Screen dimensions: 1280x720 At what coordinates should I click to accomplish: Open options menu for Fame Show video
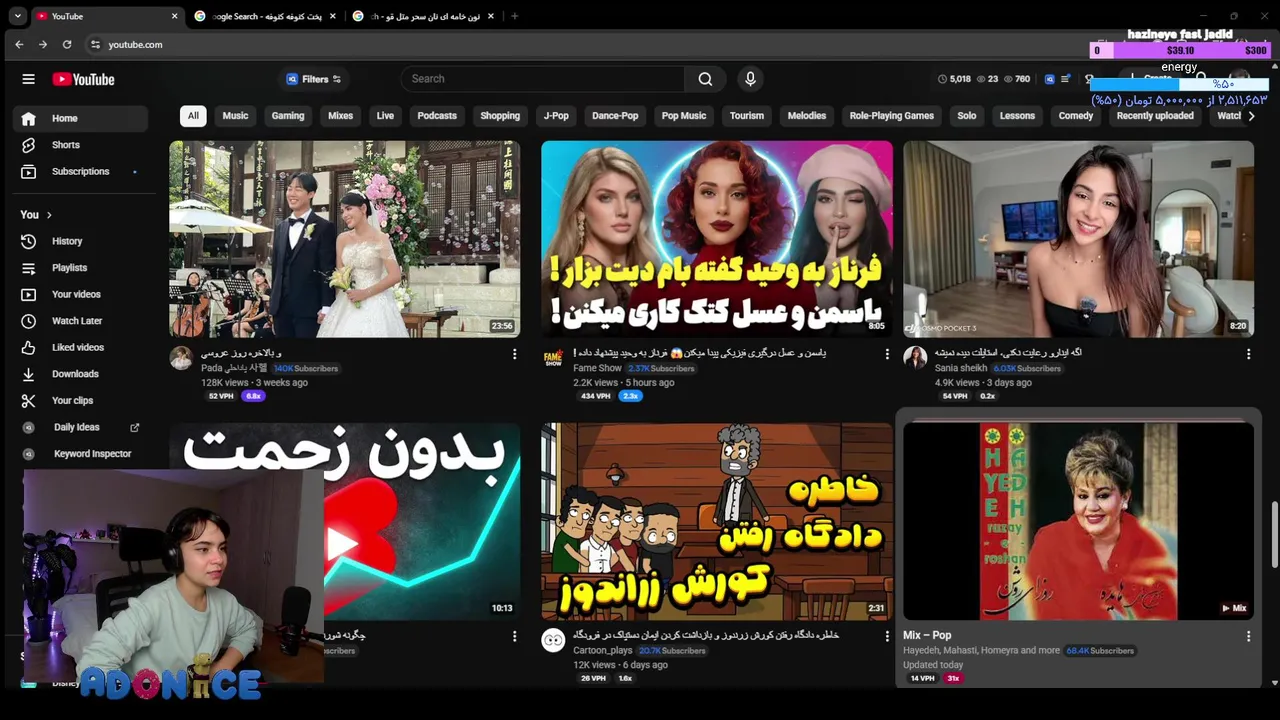pos(886,354)
